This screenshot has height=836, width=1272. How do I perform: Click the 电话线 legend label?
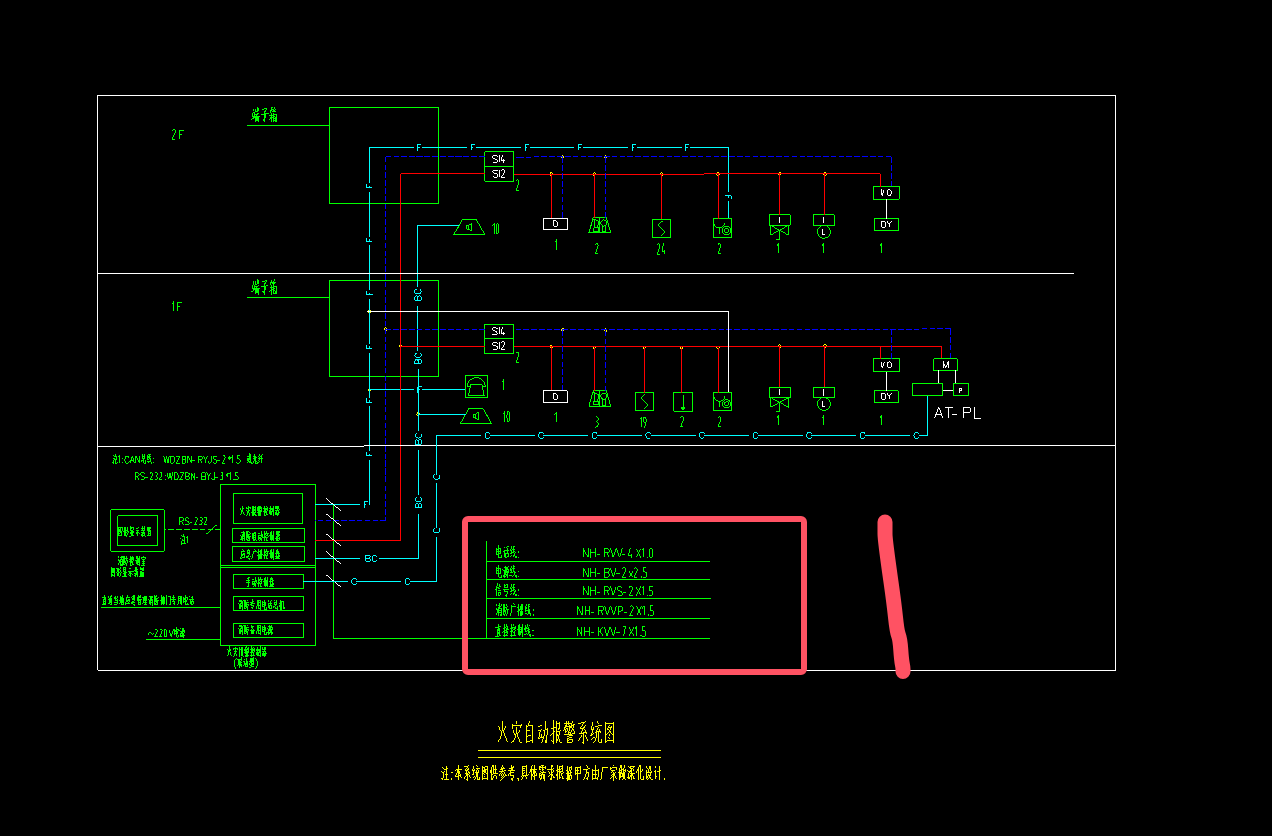(507, 553)
